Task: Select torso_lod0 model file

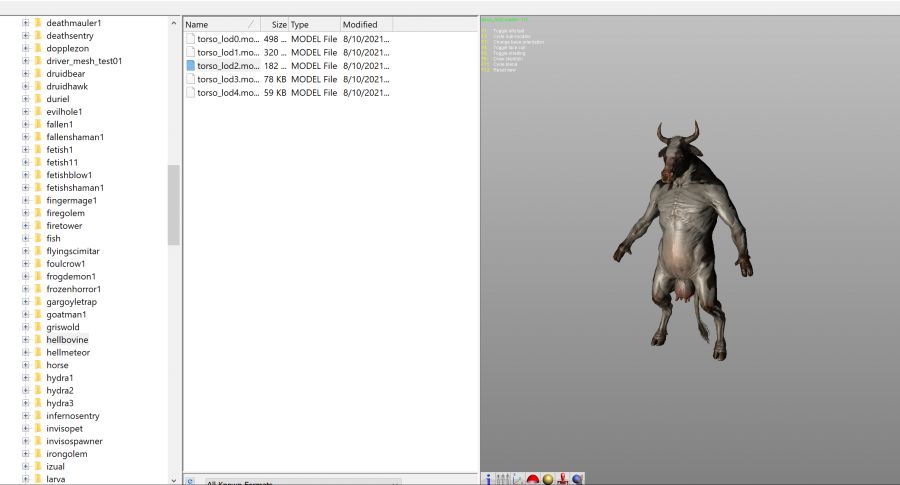Action: [x=228, y=38]
